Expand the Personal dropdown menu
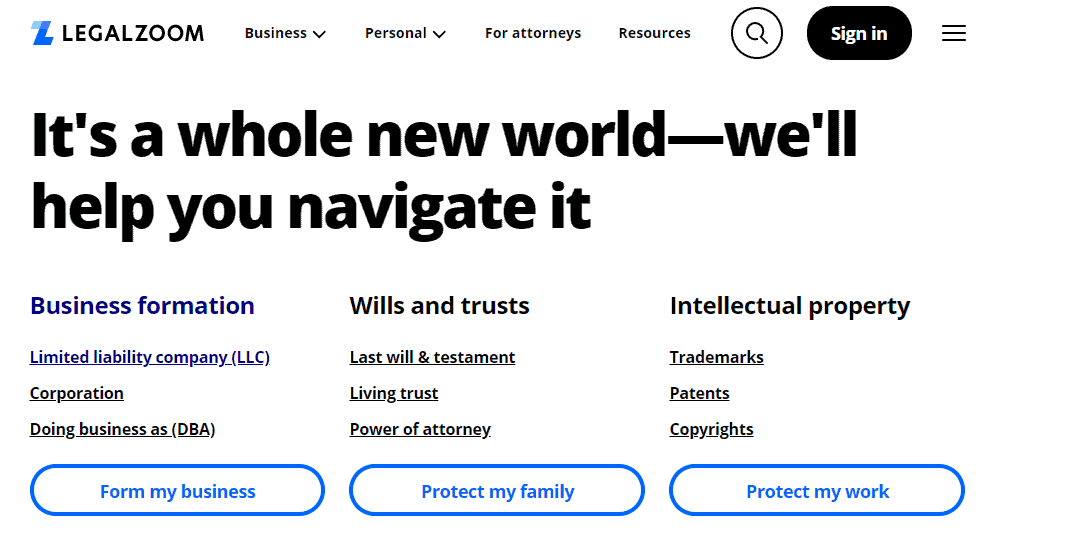Image resolution: width=1077 pixels, height=548 pixels. pos(405,33)
